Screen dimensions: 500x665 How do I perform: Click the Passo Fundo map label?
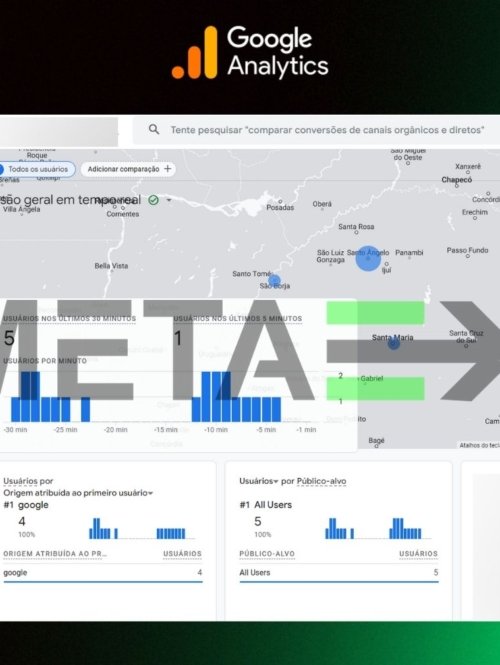[x=467, y=250]
